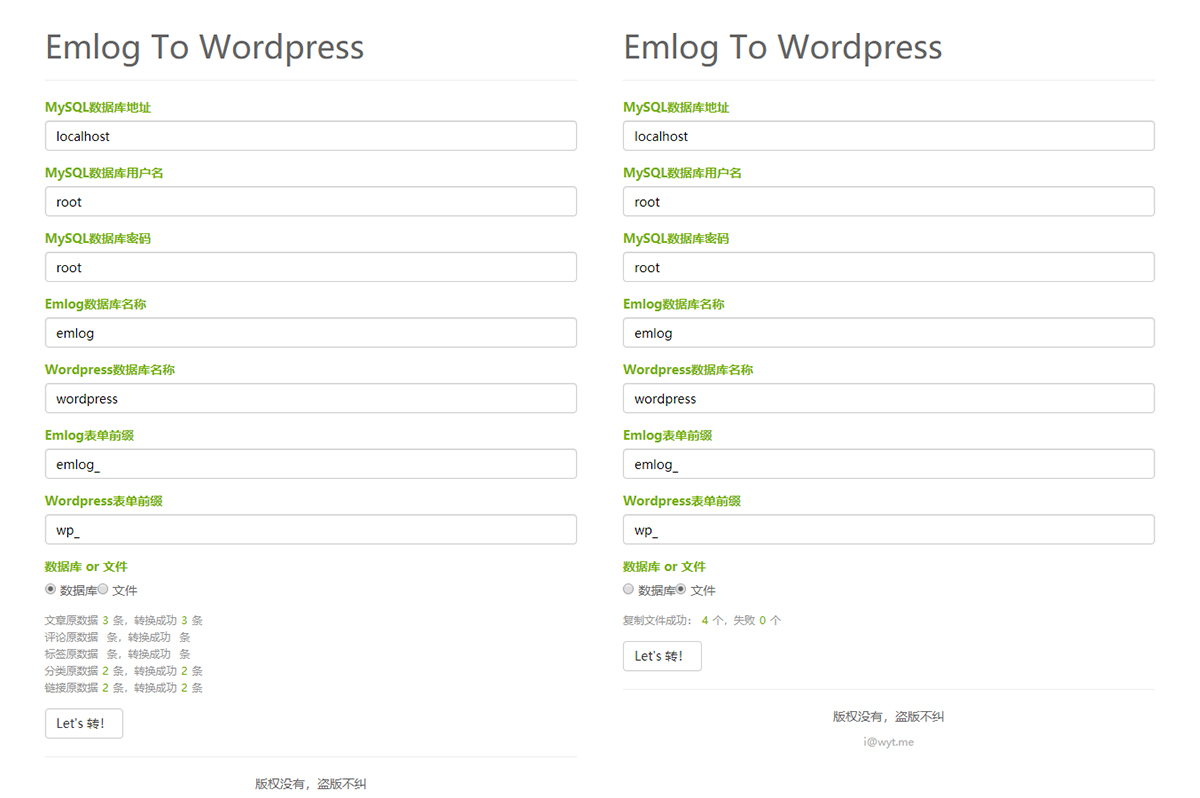The image size is (1200, 798).
Task: Click the 复制文件成功 result line
Action: click(x=702, y=620)
